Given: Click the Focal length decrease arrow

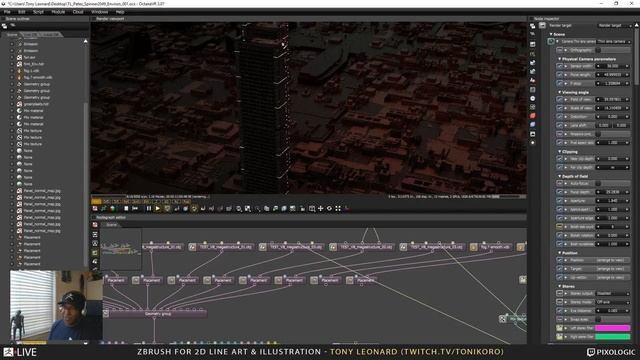Looking at the screenshot, I should click(598, 75).
